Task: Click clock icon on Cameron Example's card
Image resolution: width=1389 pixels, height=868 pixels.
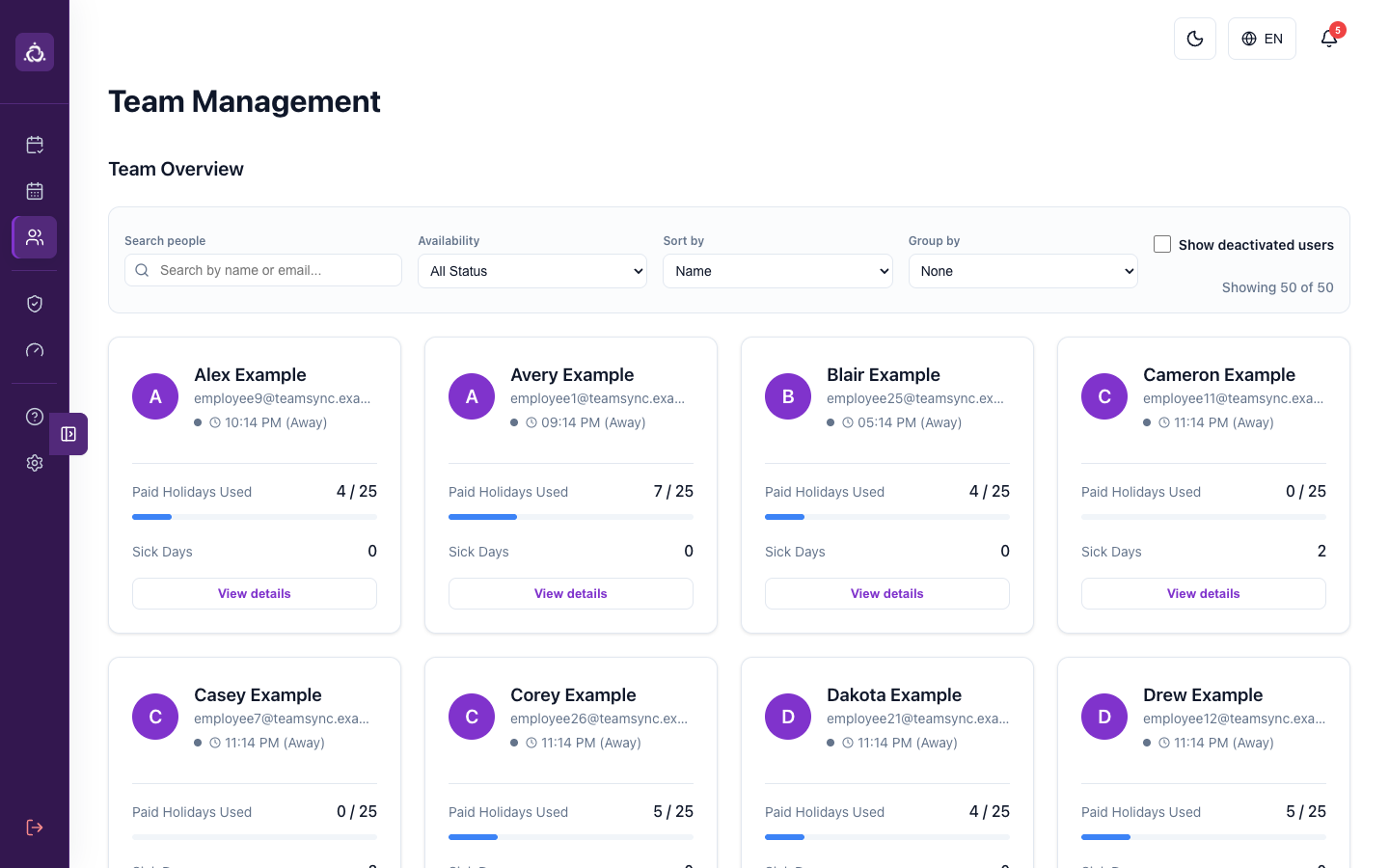Action: click(1164, 422)
